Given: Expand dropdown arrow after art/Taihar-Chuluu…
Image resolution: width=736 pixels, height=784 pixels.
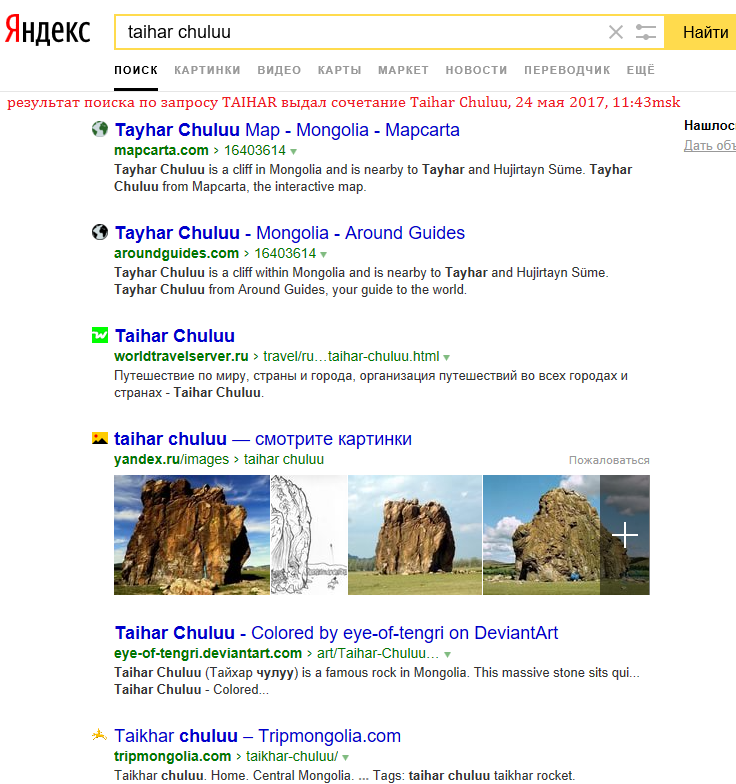Looking at the screenshot, I should coord(448,654).
